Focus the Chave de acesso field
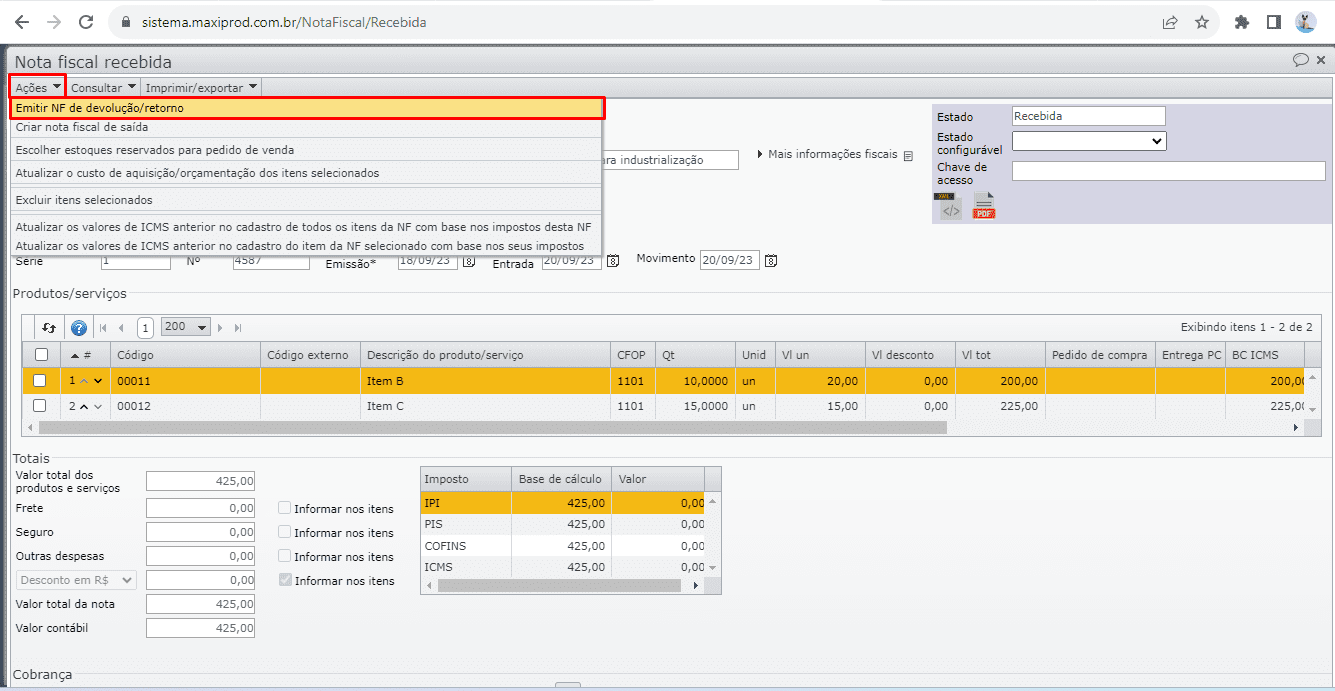This screenshot has height=691, width=1335. pos(1168,171)
